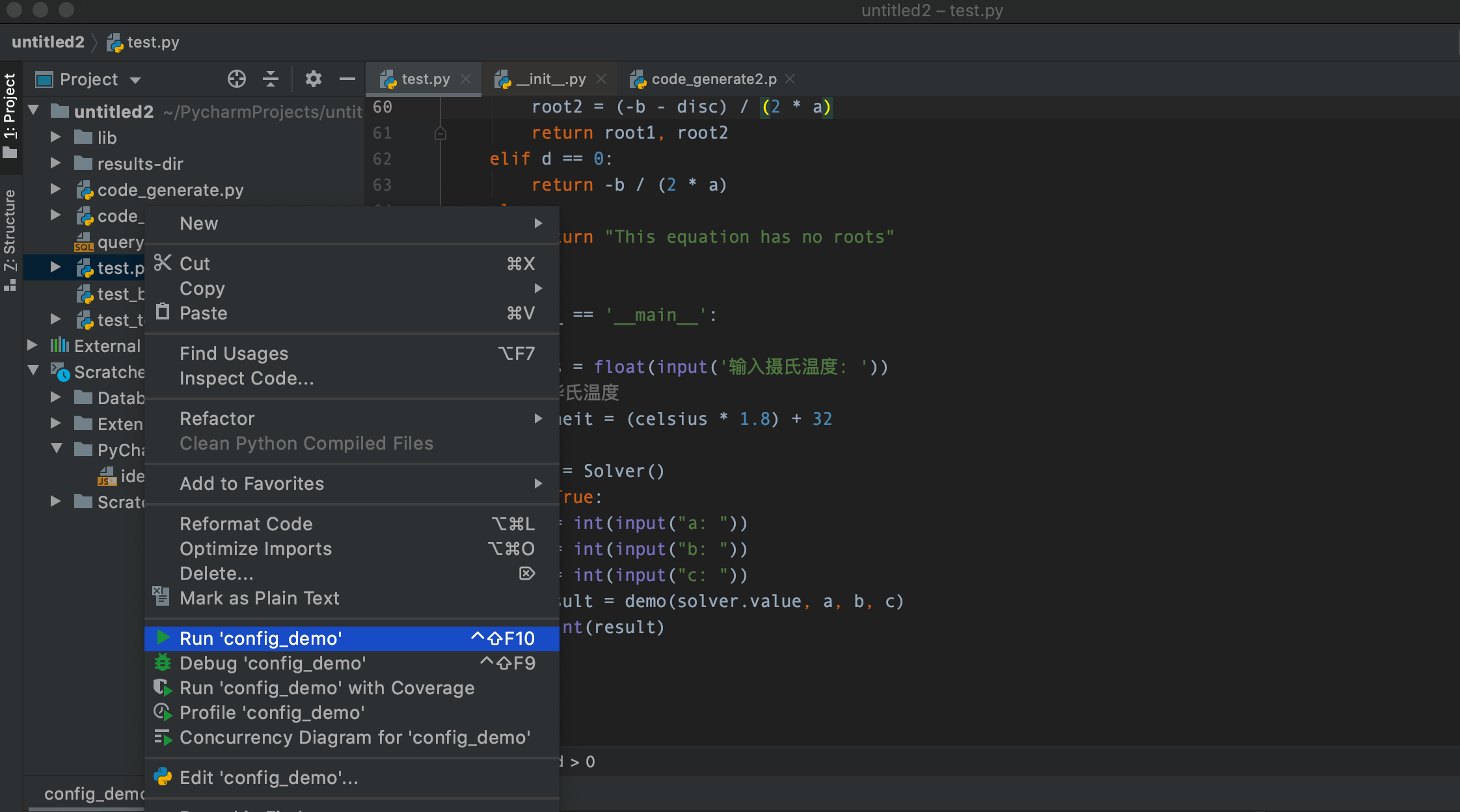The width and height of the screenshot is (1460, 812).
Task: Click the green Run triangle icon
Action: coord(163,638)
